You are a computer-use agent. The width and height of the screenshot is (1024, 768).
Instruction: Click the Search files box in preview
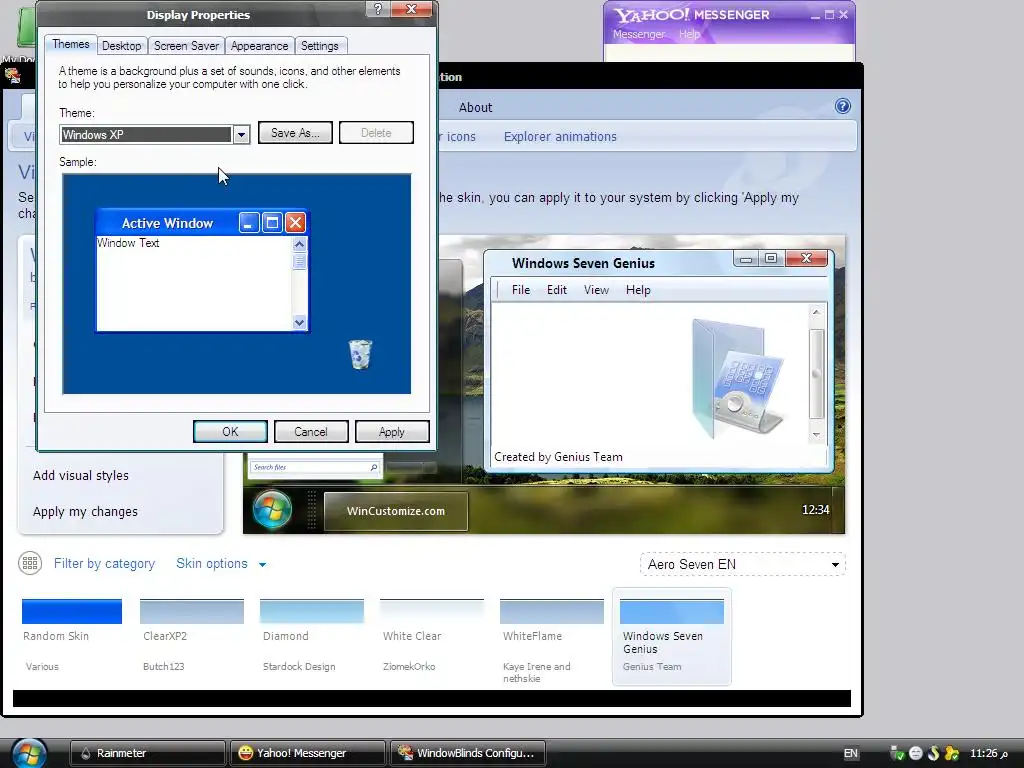point(315,467)
